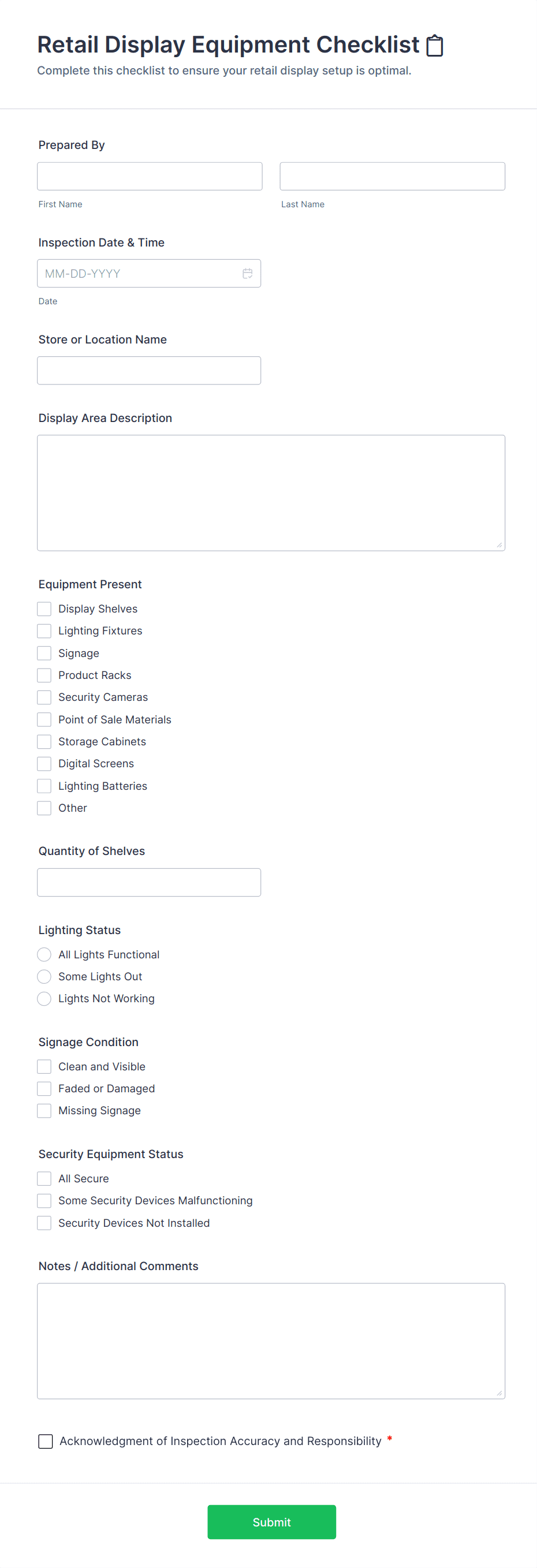Screen dimensions: 537x1568
Task: Tick the Digital Screens option
Action: [x=44, y=763]
